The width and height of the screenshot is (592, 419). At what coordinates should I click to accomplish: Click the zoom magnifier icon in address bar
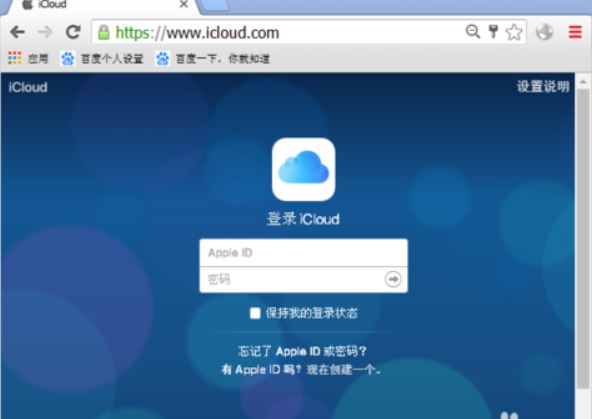(x=473, y=32)
